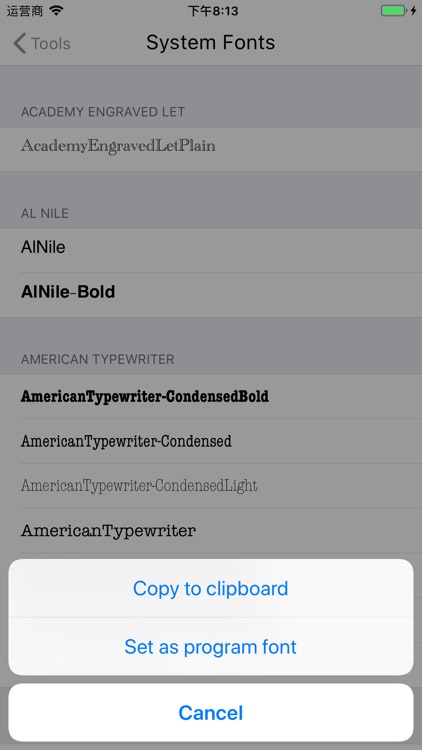422x750 pixels.
Task: Select AmericanTypewriter-CondensedBold font
Action: [211, 396]
